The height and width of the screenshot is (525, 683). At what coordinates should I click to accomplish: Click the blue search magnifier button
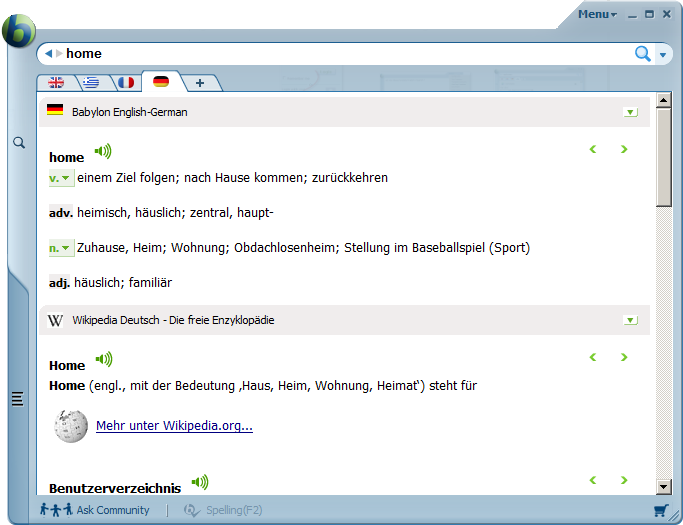pos(642,54)
